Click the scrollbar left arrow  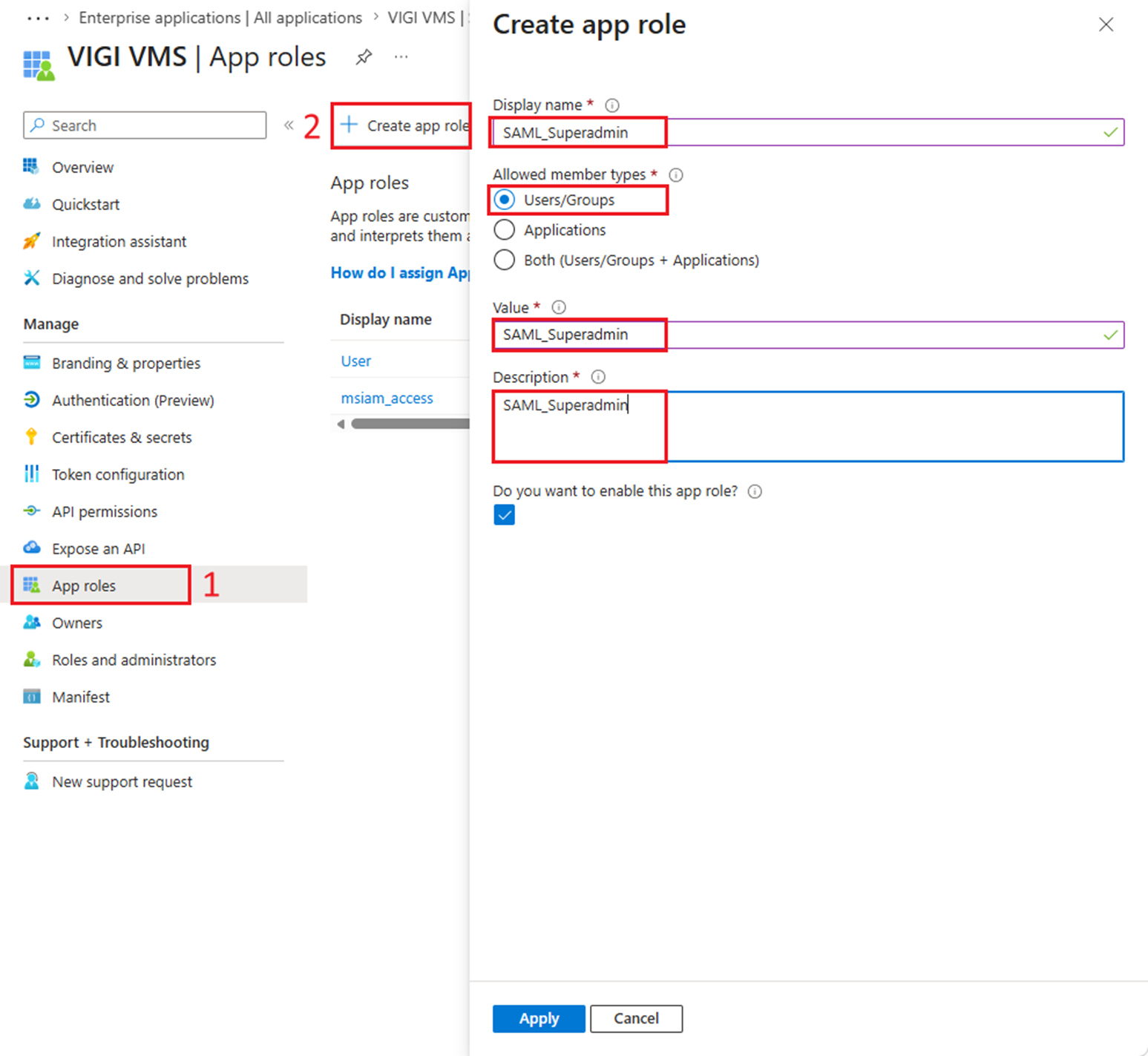coord(341,424)
